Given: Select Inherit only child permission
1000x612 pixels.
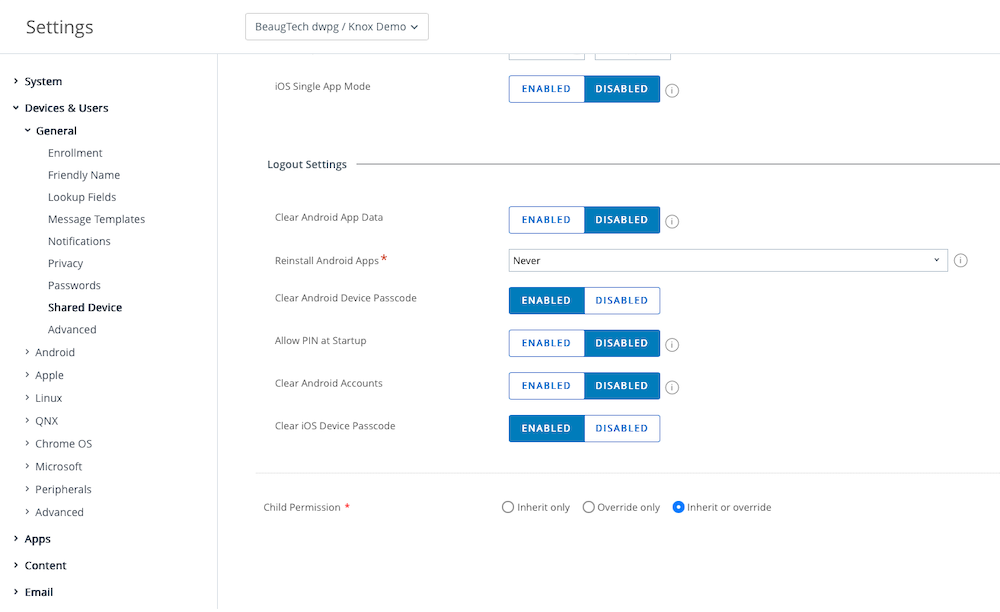Looking at the screenshot, I should (508, 507).
